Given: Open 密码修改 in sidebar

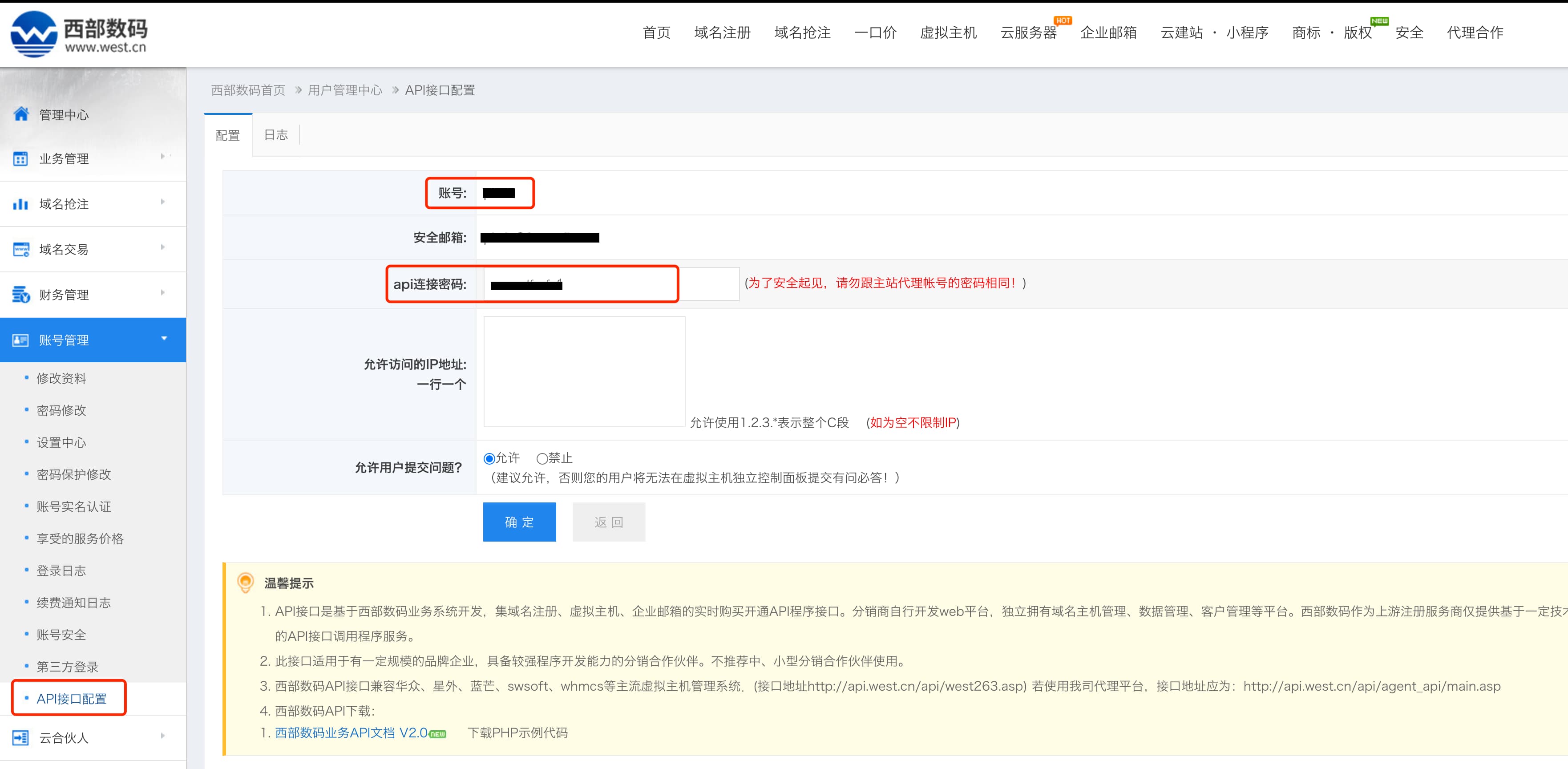Looking at the screenshot, I should click(61, 410).
